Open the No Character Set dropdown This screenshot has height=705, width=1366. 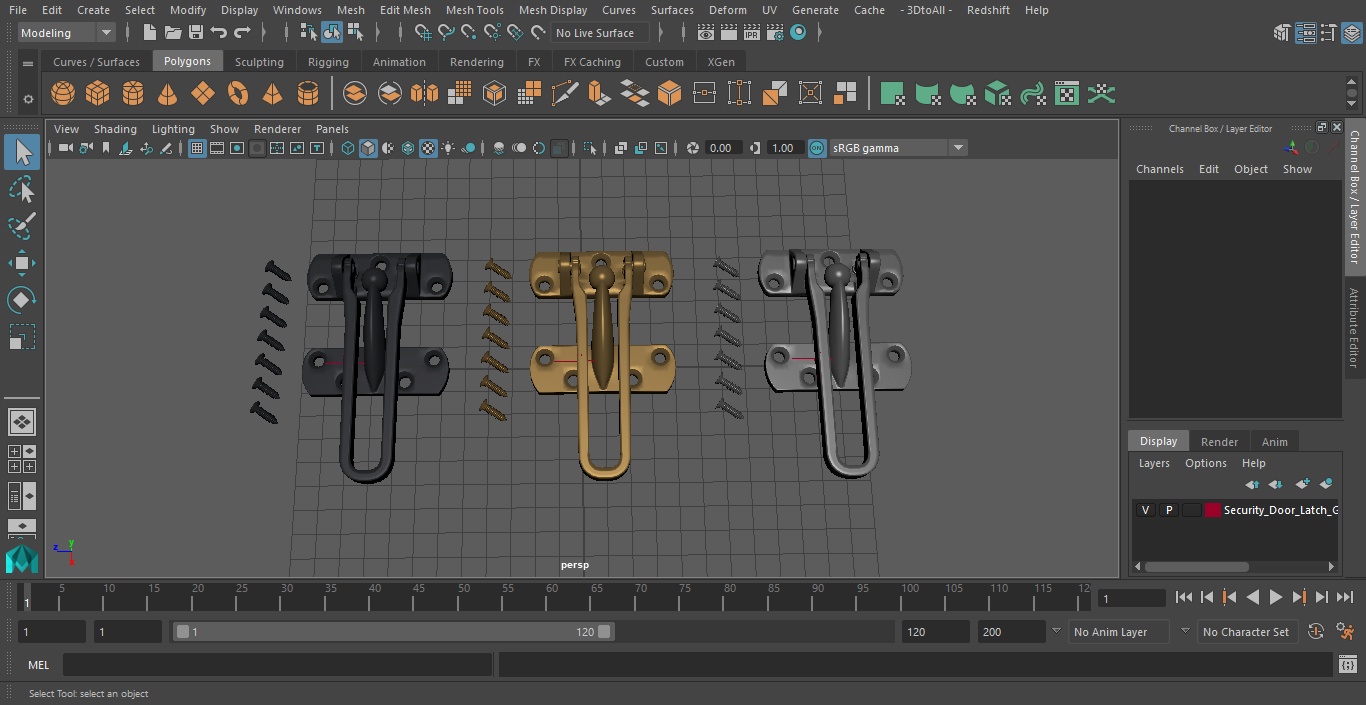[1247, 632]
